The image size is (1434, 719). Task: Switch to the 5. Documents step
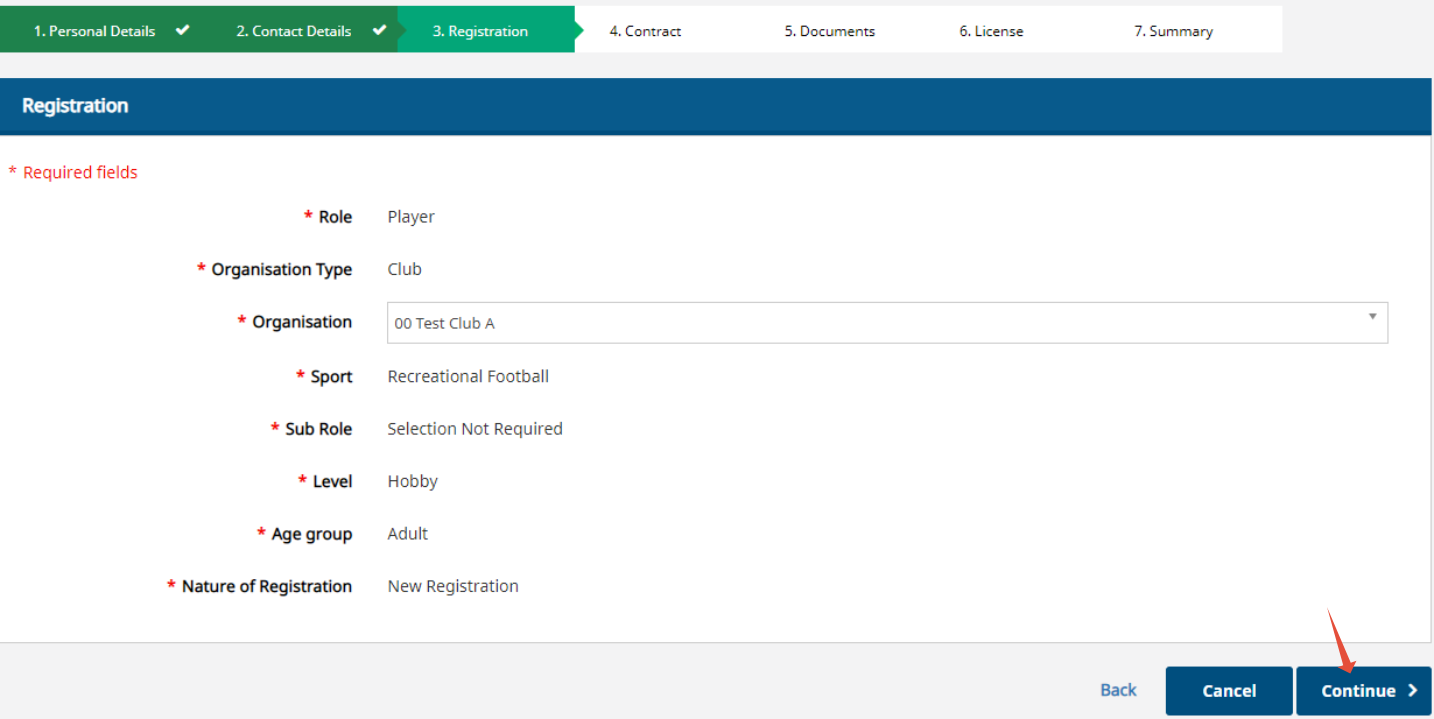click(829, 31)
